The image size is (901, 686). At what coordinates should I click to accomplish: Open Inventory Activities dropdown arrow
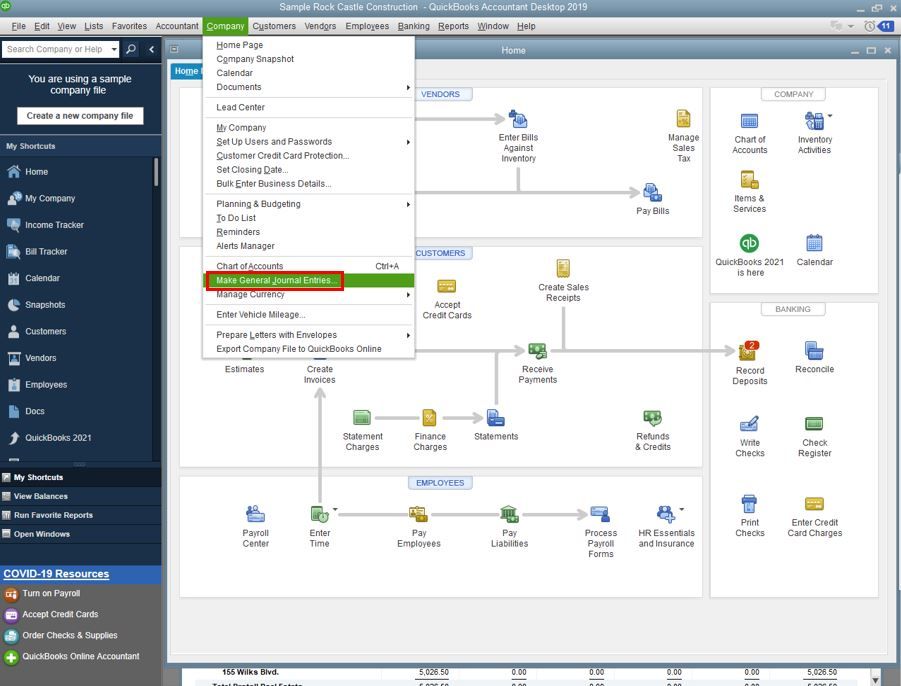tap(830, 115)
